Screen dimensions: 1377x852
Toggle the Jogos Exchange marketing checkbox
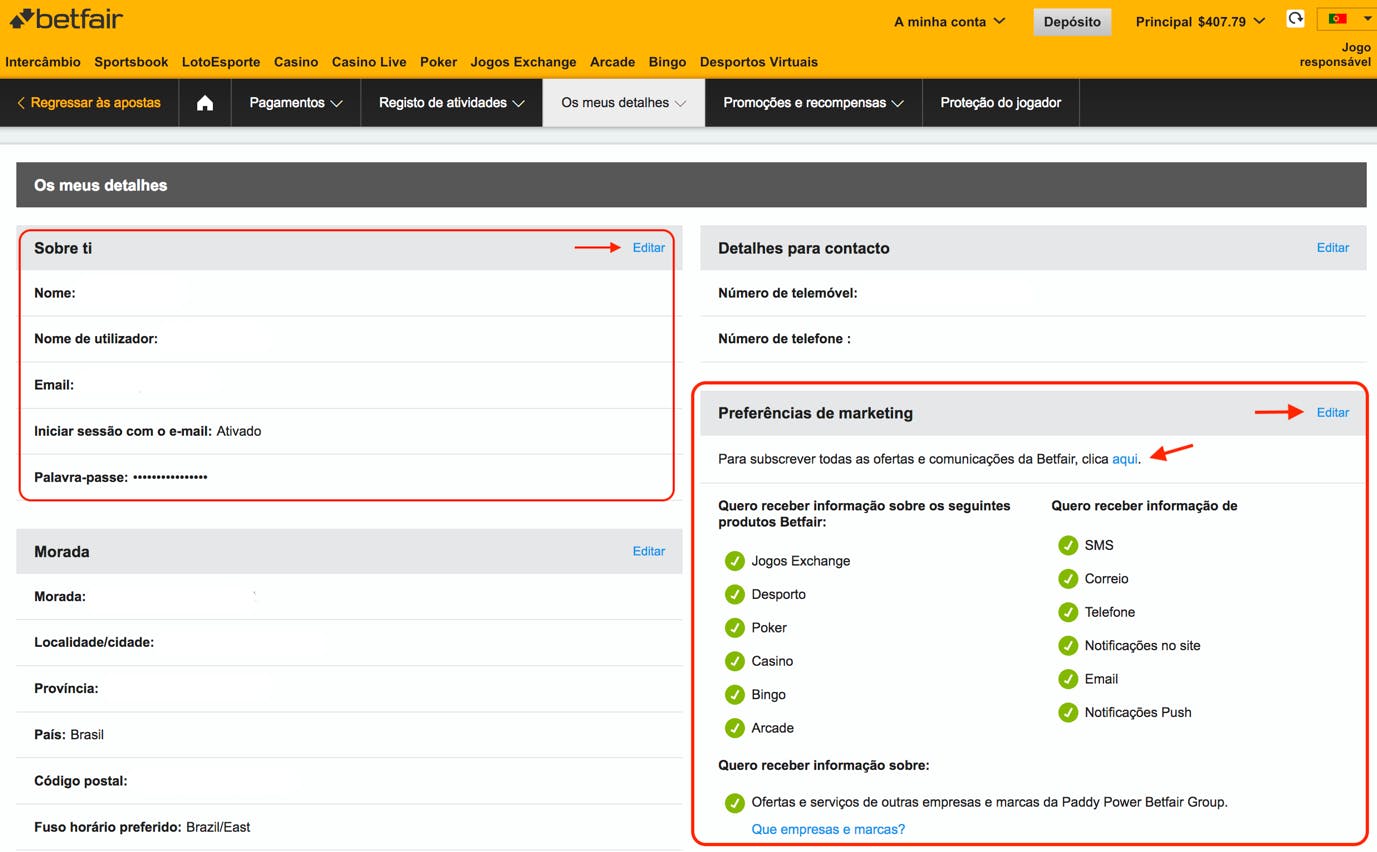coord(735,561)
